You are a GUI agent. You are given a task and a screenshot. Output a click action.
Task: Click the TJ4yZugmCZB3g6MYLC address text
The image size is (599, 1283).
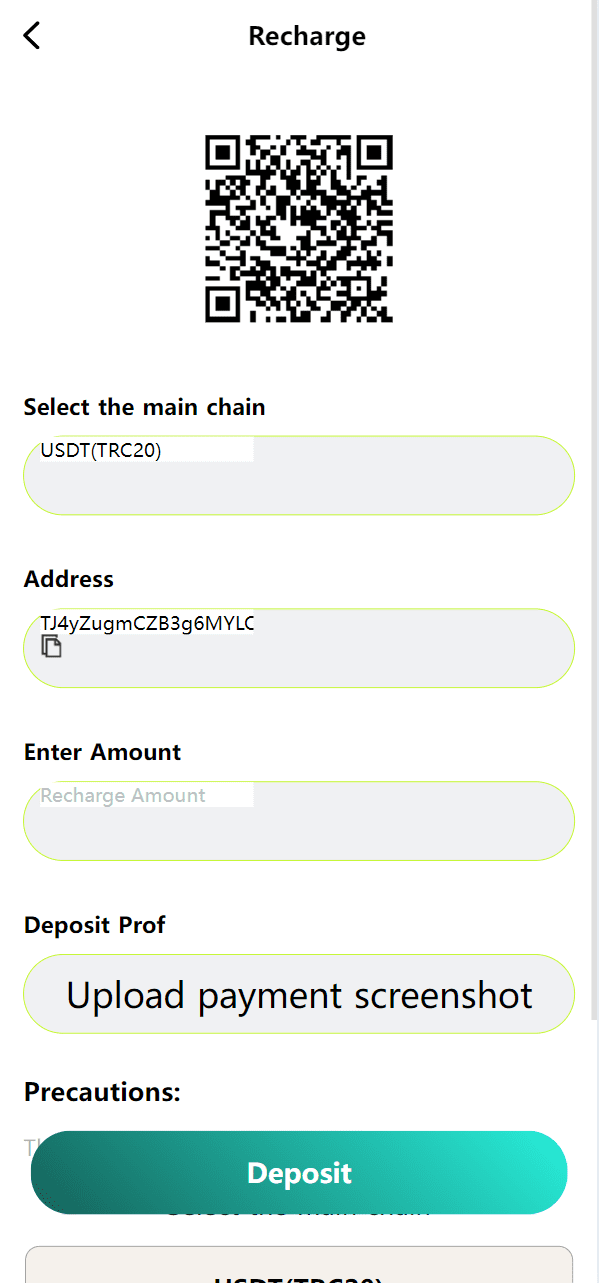click(x=147, y=624)
